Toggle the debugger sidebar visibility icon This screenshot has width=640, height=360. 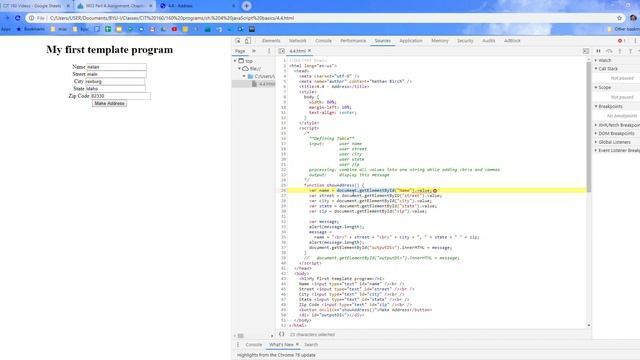[586, 51]
